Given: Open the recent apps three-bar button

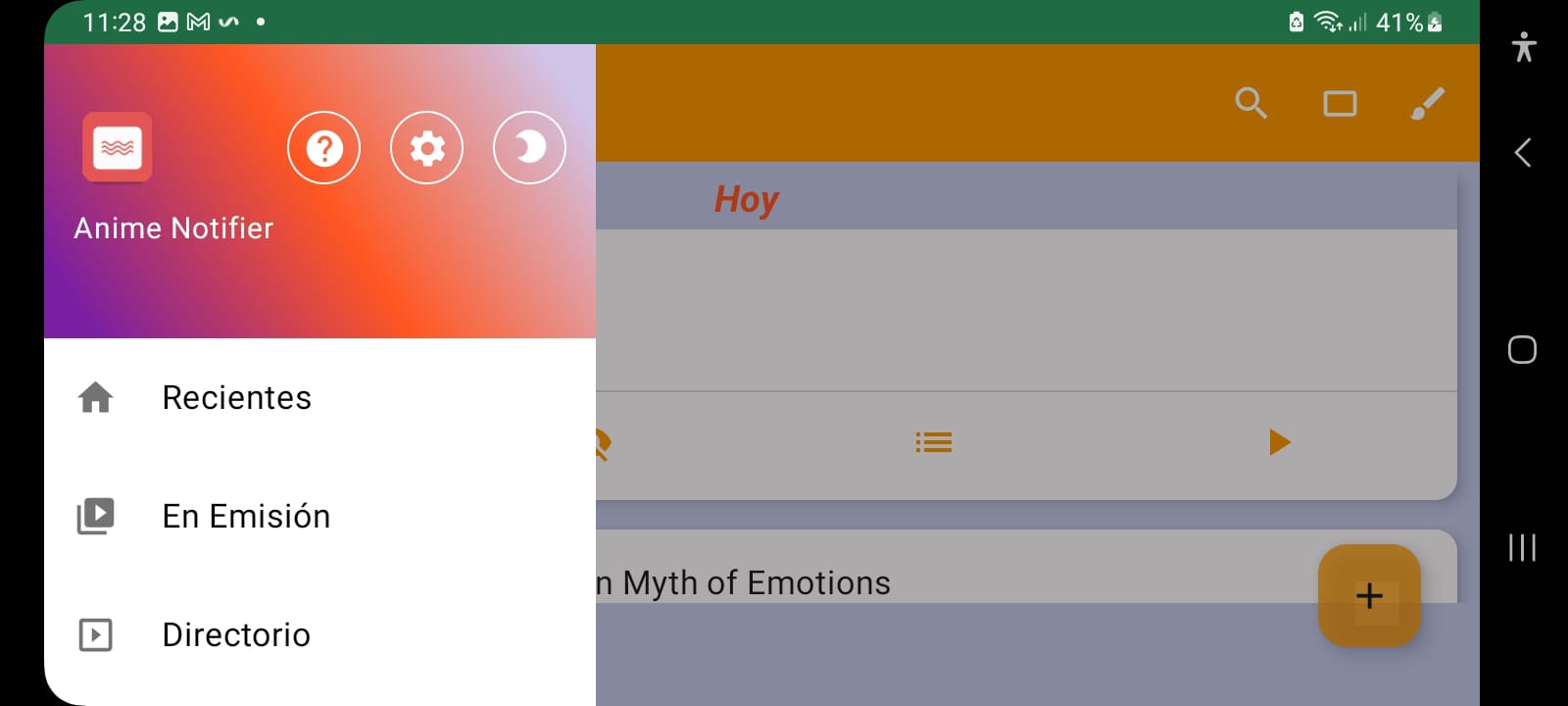Looking at the screenshot, I should tap(1522, 547).
